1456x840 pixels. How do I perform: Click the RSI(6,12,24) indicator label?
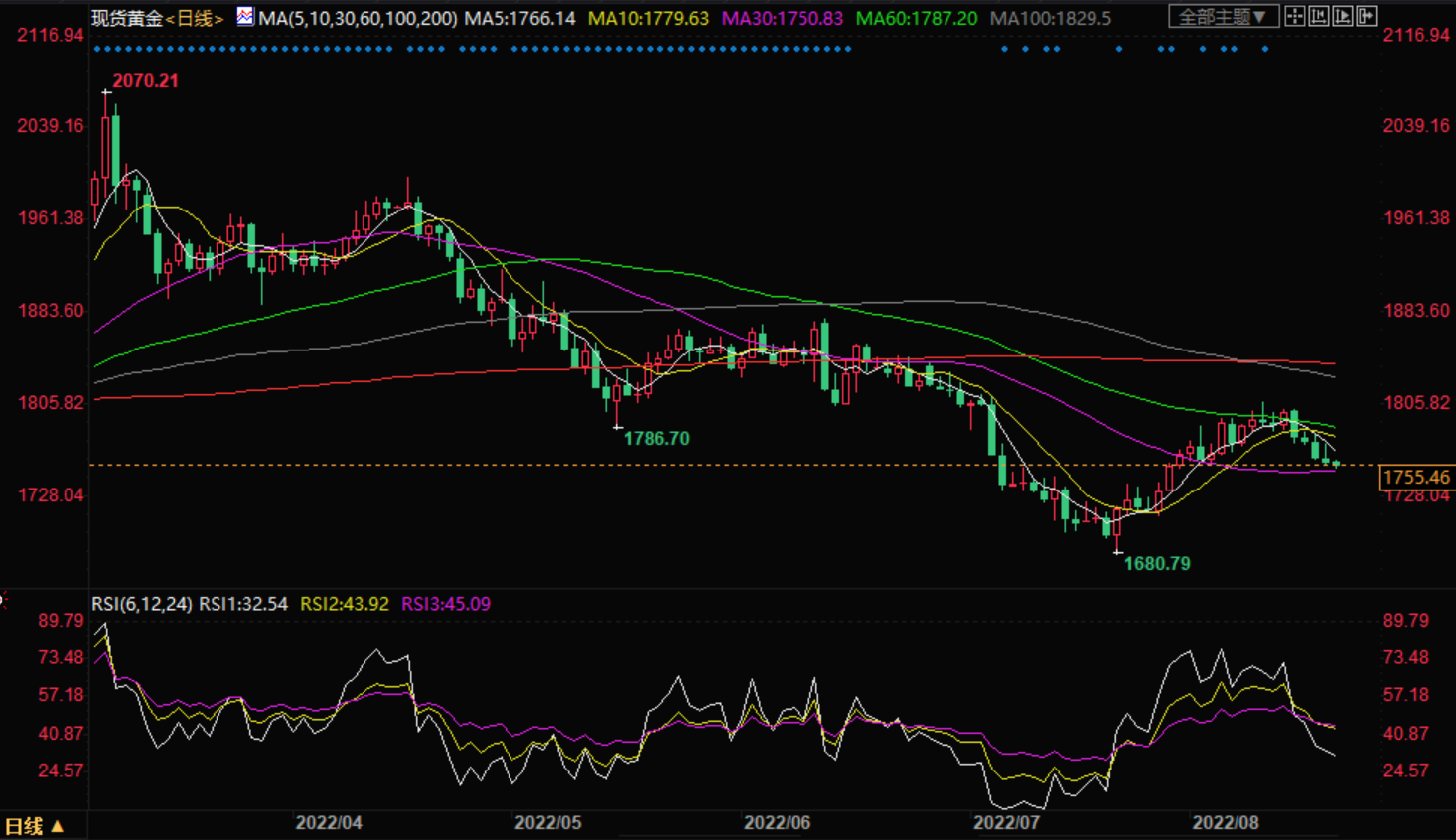coord(142,604)
